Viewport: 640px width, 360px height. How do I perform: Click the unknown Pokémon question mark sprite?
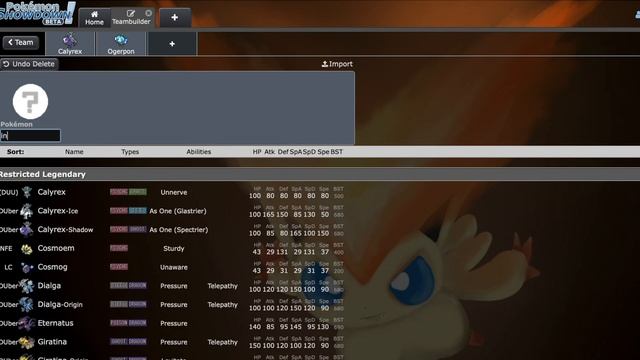click(x=30, y=102)
